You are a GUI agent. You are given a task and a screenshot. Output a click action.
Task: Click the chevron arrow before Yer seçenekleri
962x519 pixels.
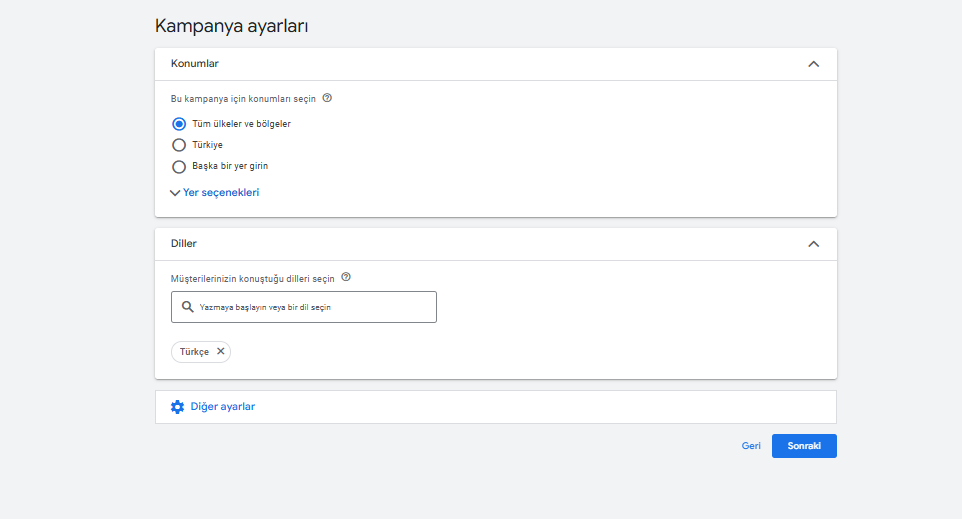[175, 193]
